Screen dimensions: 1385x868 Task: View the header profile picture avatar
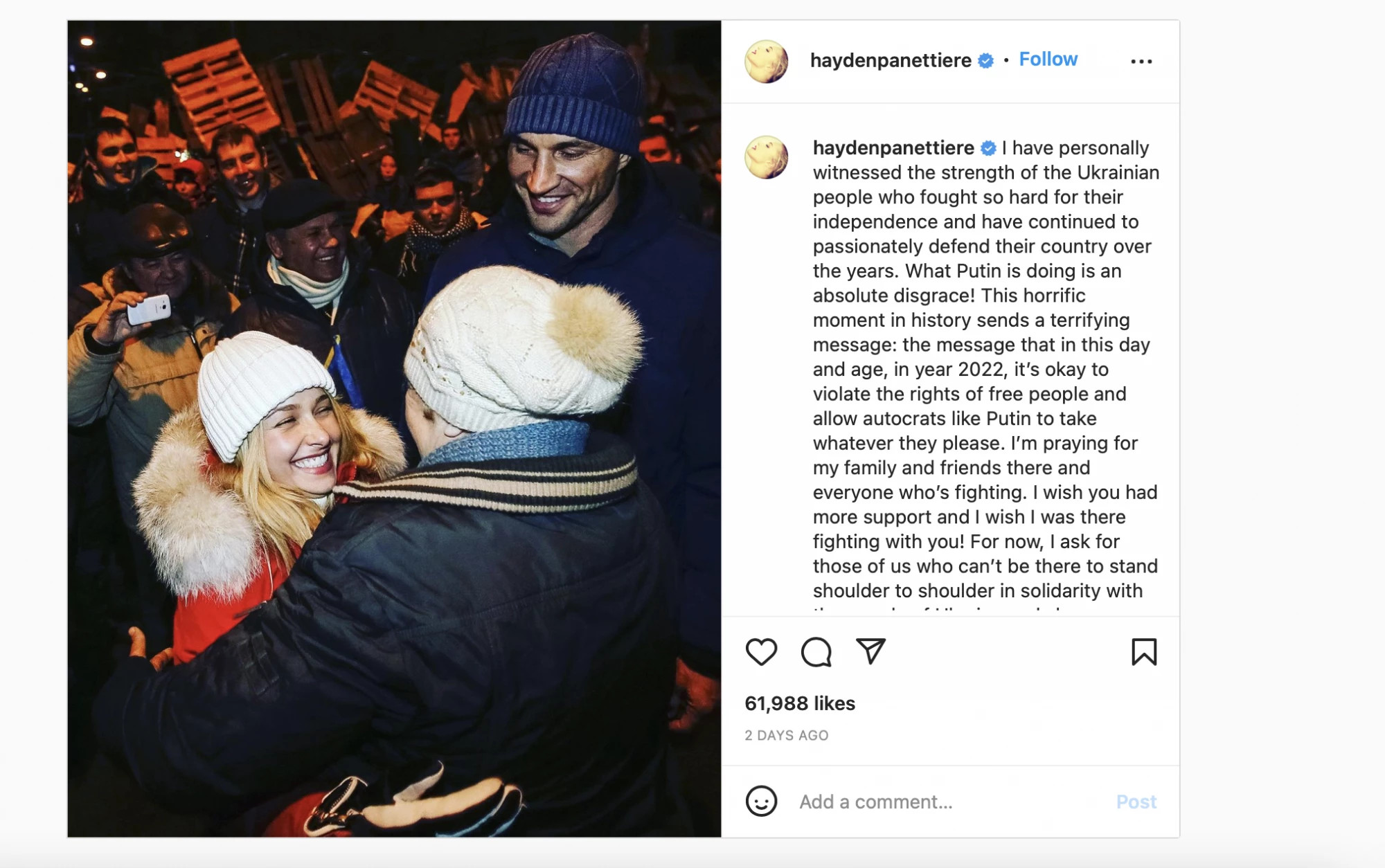click(766, 62)
